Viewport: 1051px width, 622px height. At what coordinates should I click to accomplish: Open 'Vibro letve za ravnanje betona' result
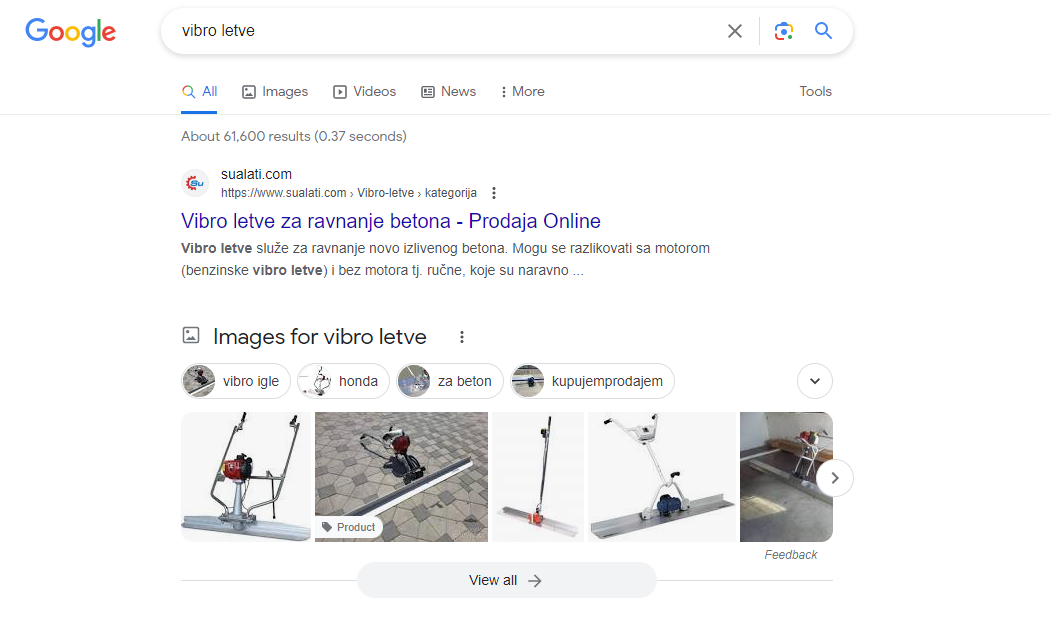[x=390, y=221]
